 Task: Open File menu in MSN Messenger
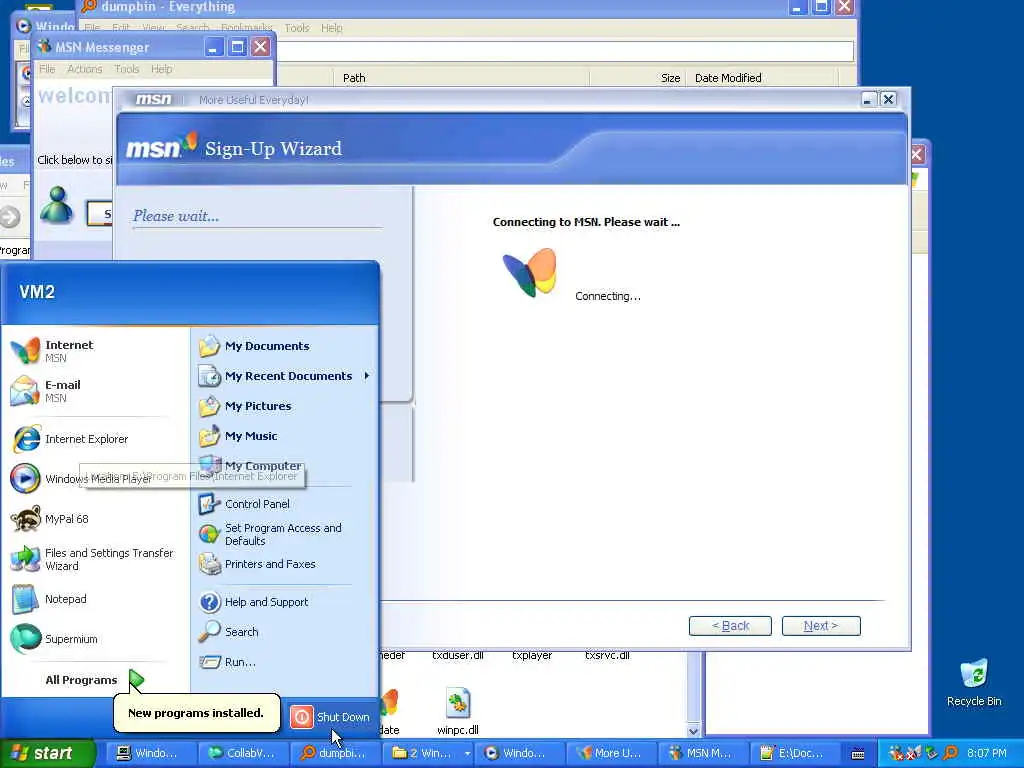47,69
